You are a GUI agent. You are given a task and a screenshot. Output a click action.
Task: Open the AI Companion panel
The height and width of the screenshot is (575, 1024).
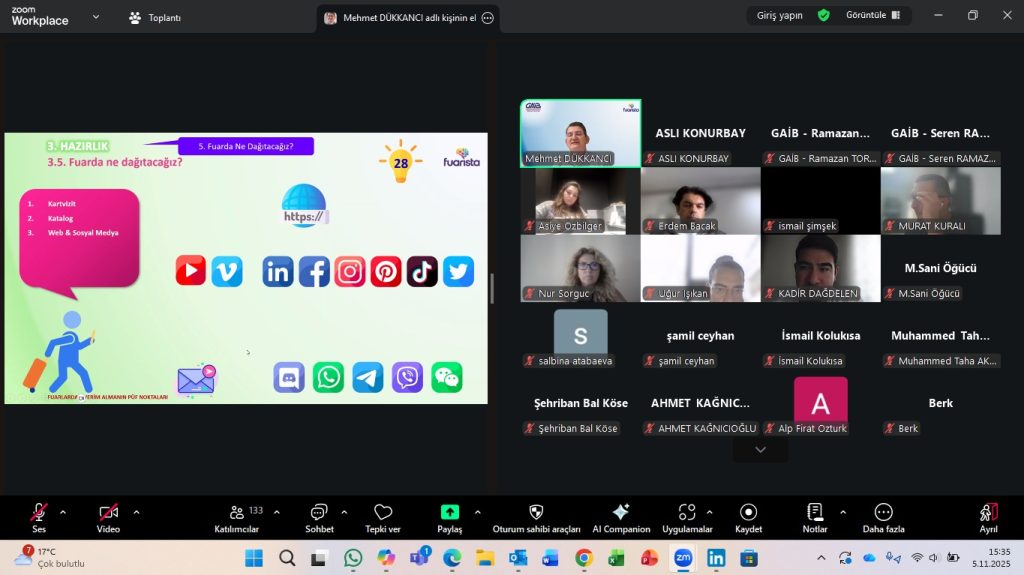pos(620,513)
